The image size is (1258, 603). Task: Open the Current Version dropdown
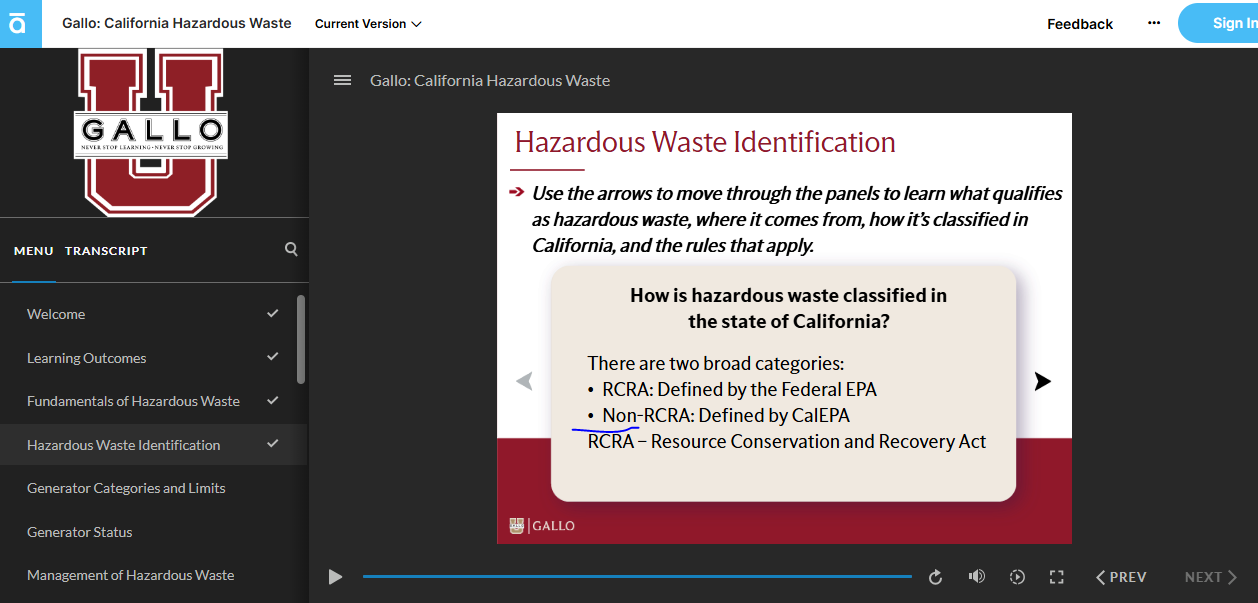(x=368, y=24)
